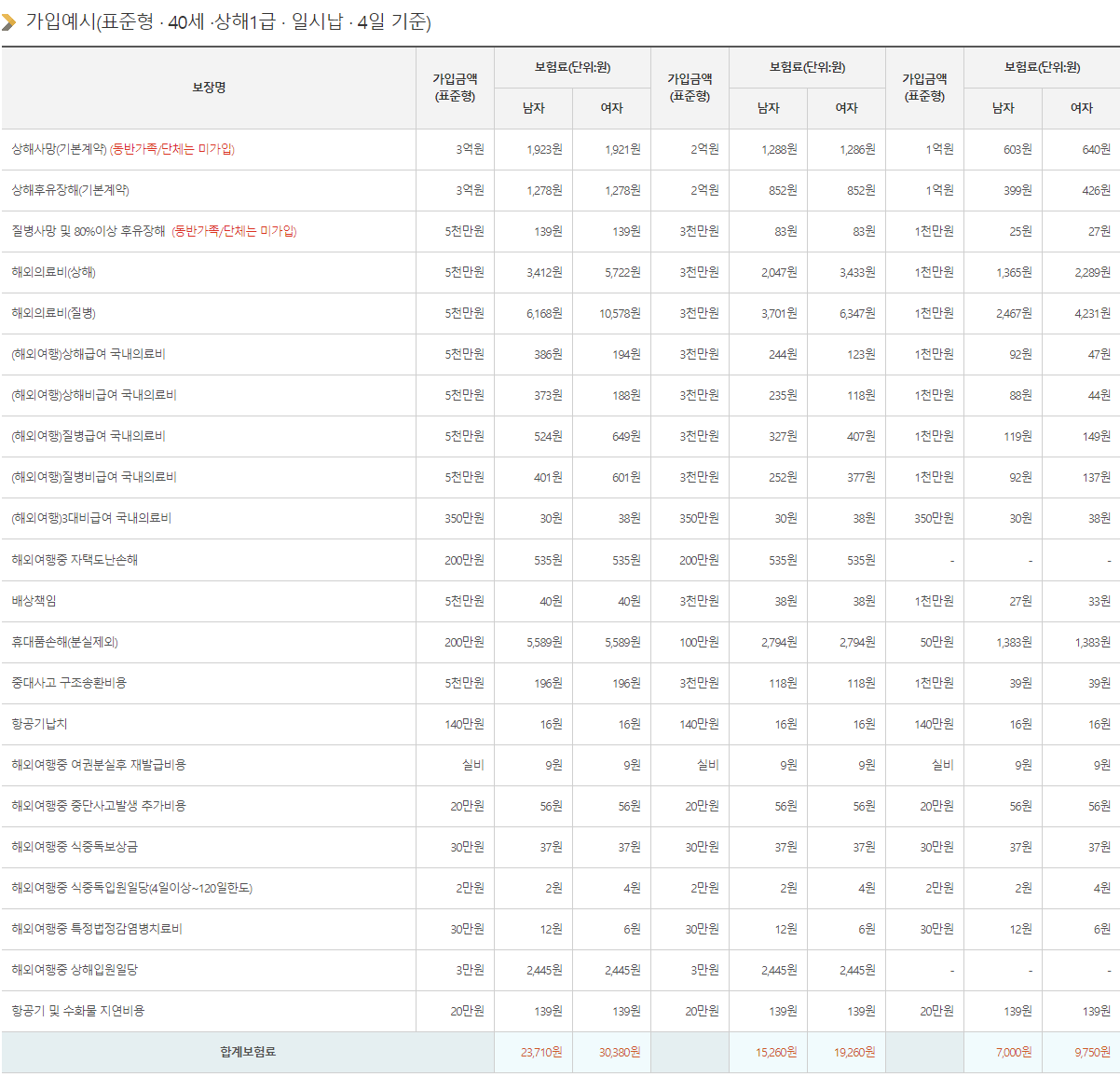Click 해외여행중 특정법정감염병치료비 row label
Viewport: 1120px width, 1077px height.
tap(97, 929)
